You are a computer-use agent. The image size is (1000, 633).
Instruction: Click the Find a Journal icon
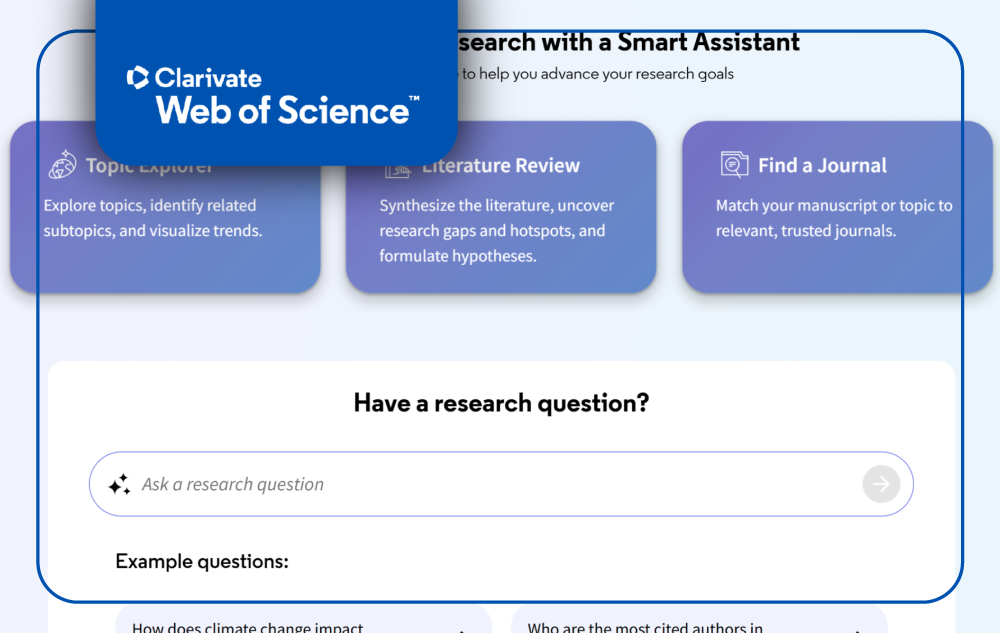coord(734,165)
